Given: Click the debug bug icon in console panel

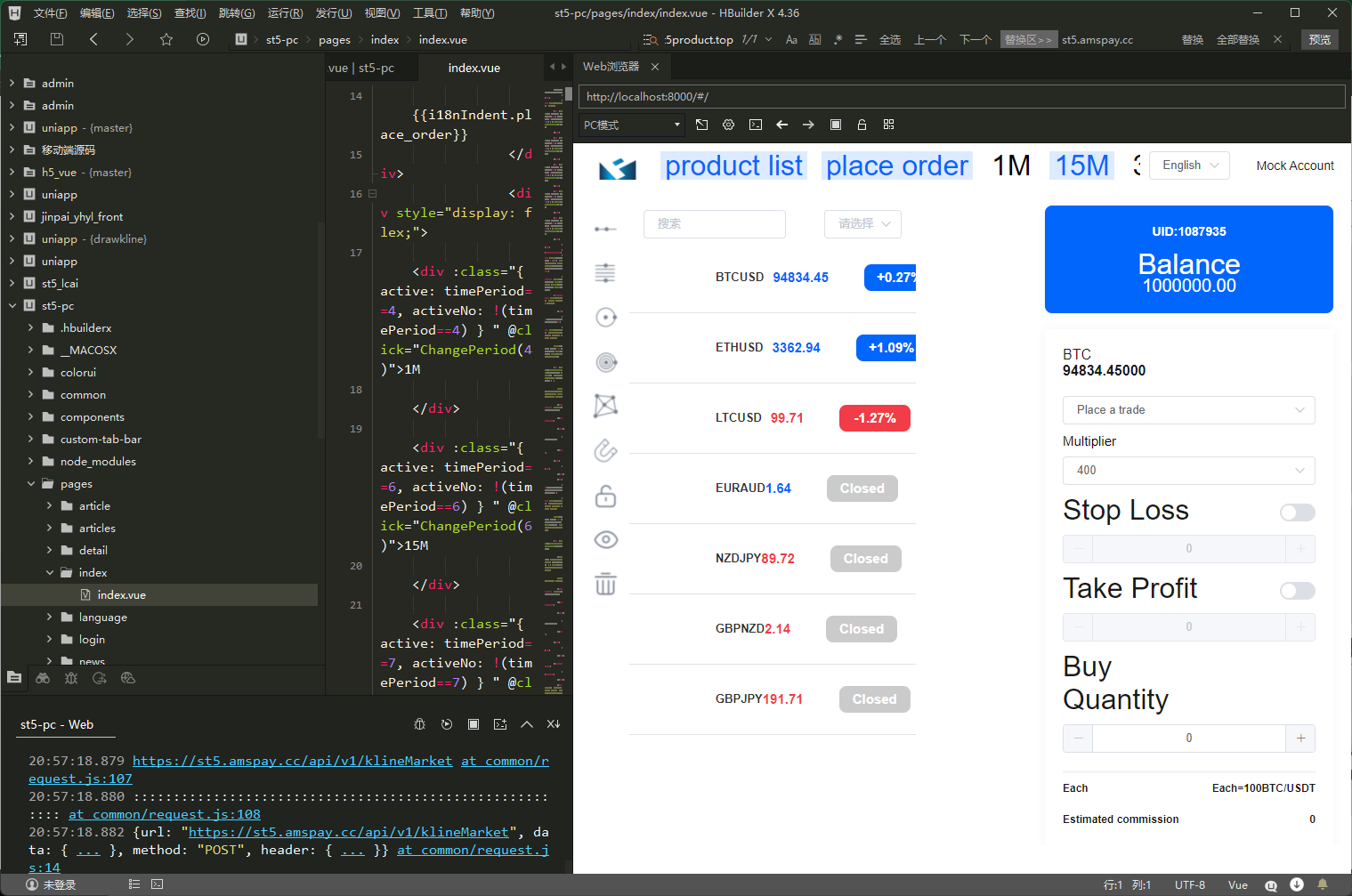Looking at the screenshot, I should (x=420, y=724).
